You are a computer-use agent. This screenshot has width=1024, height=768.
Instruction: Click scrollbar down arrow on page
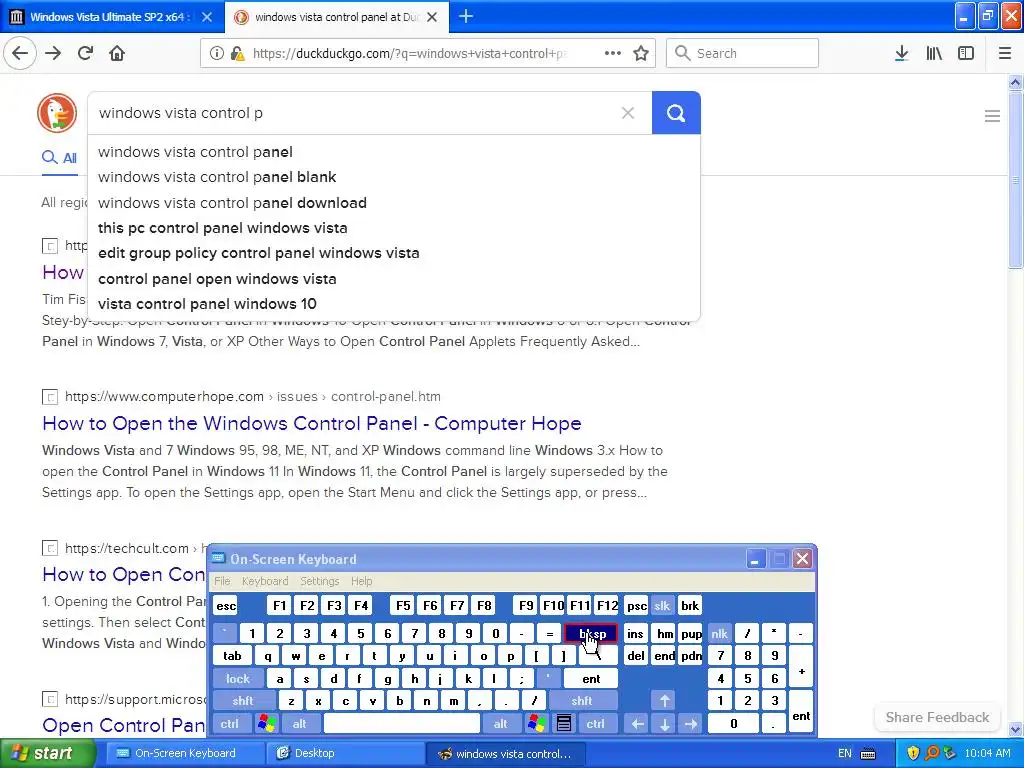pos(1016,729)
